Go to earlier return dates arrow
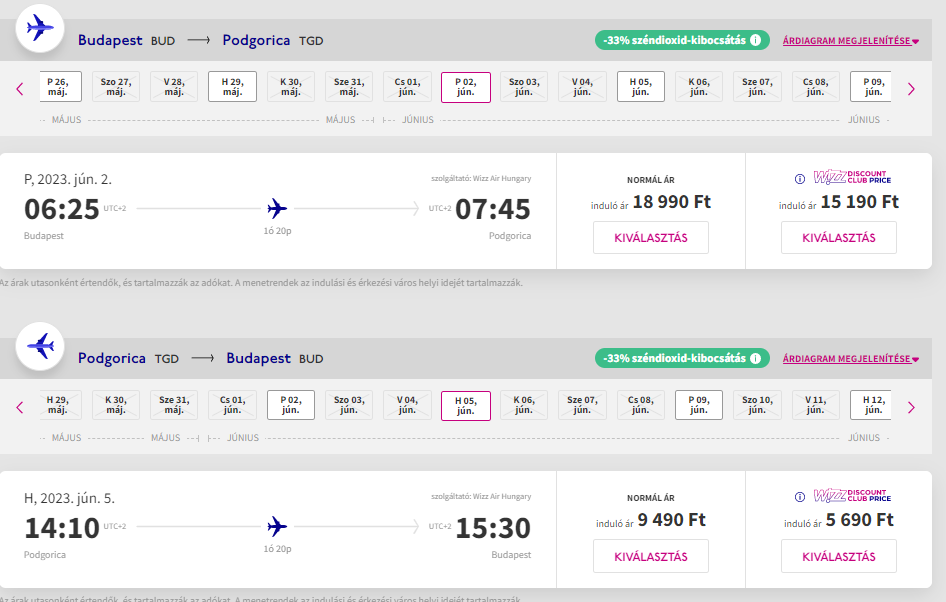The image size is (946, 602). [x=20, y=408]
